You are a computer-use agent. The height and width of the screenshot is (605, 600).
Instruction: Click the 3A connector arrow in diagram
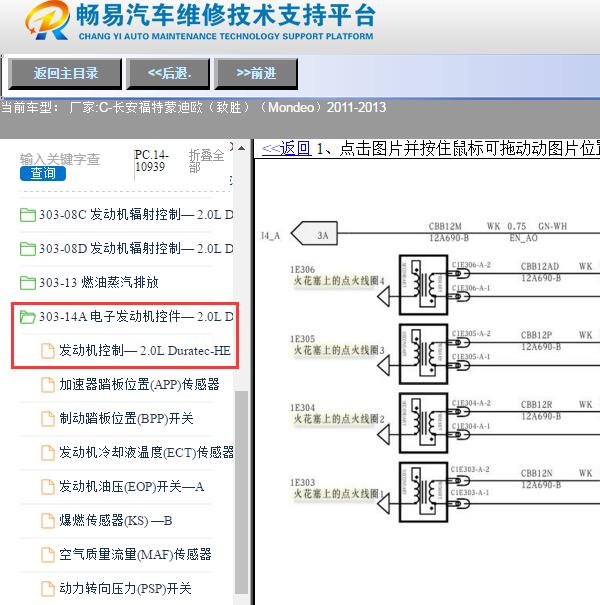pos(314,233)
